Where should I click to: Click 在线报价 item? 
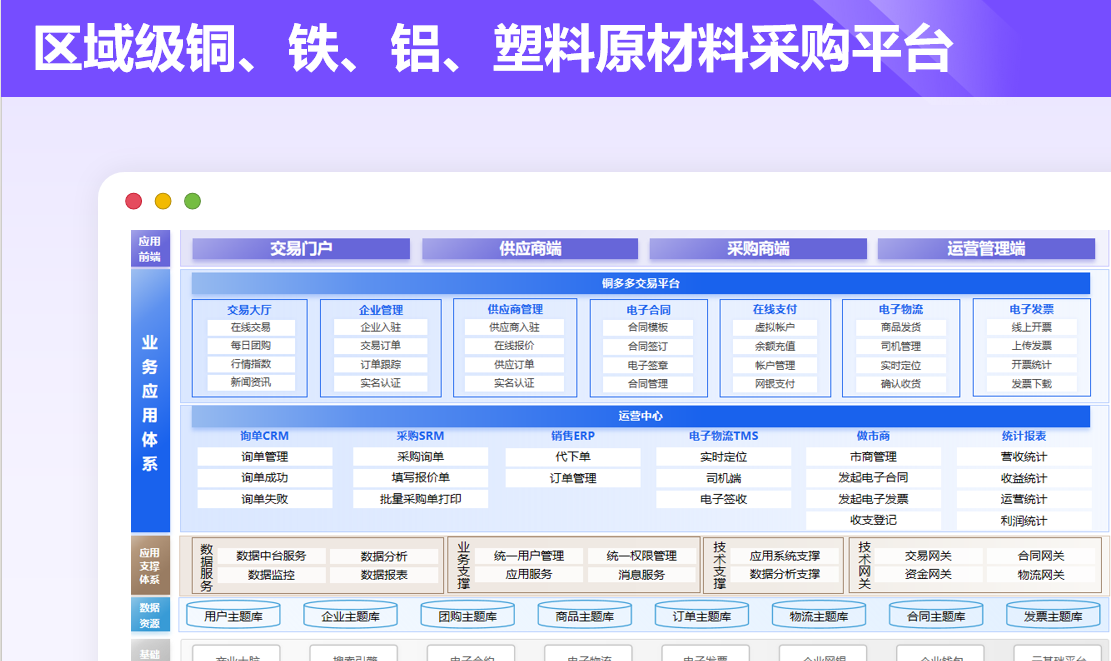(514, 346)
